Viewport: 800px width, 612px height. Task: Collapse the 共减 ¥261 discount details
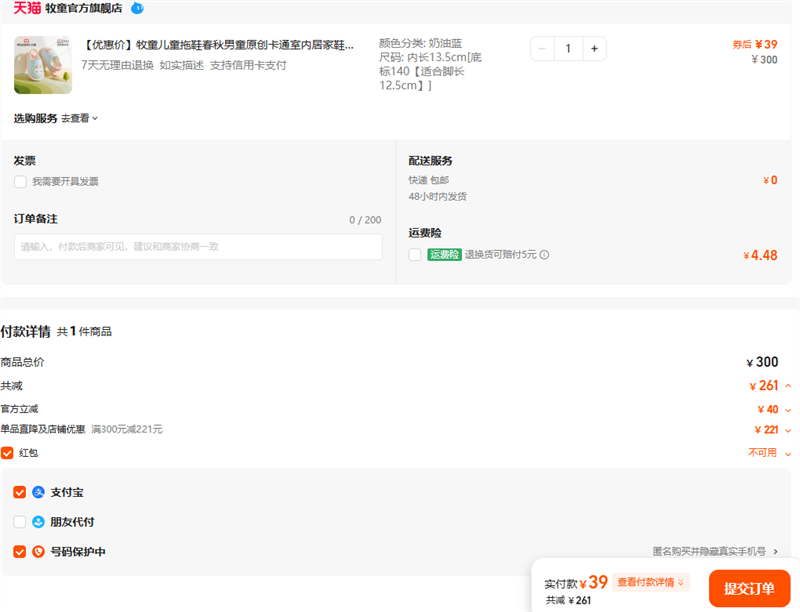pos(788,386)
